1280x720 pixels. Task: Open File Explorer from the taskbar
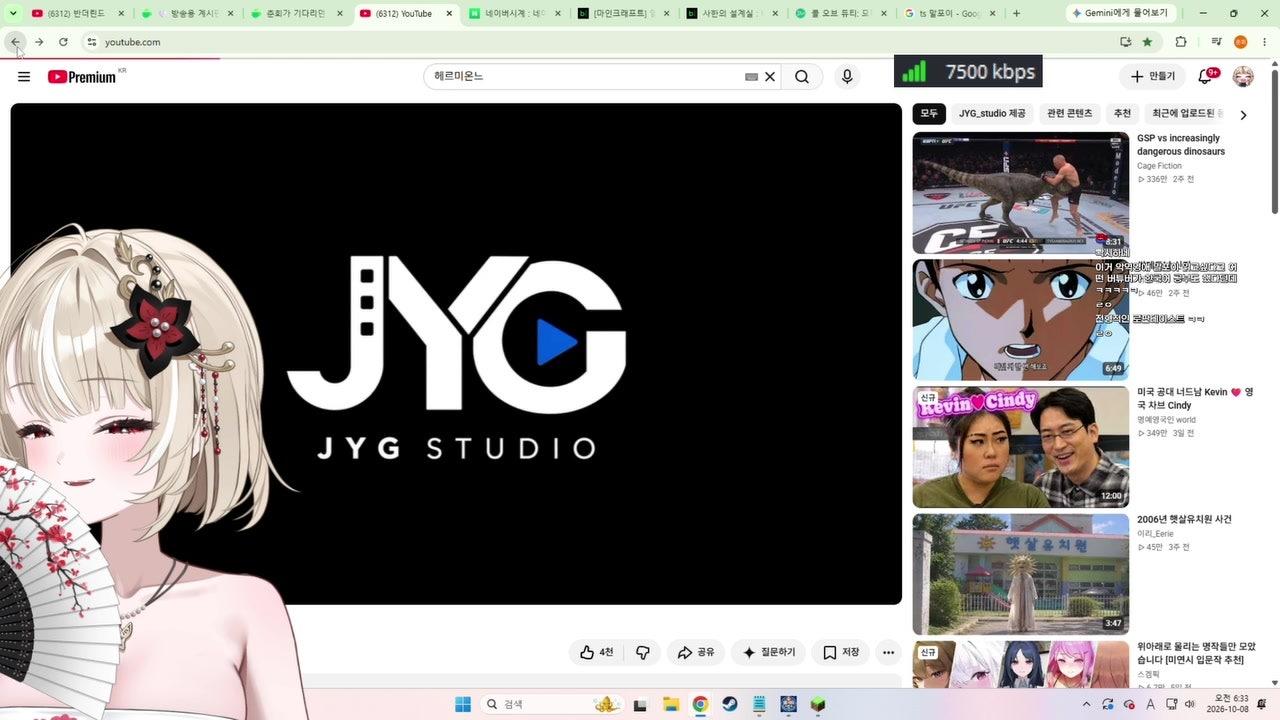point(670,704)
